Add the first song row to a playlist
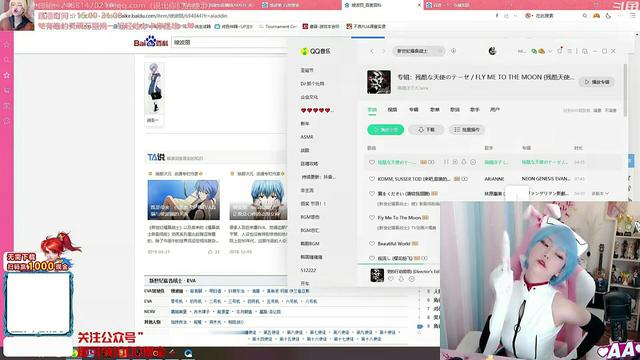Image resolution: width=640 pixels, height=360 pixels. [455, 162]
